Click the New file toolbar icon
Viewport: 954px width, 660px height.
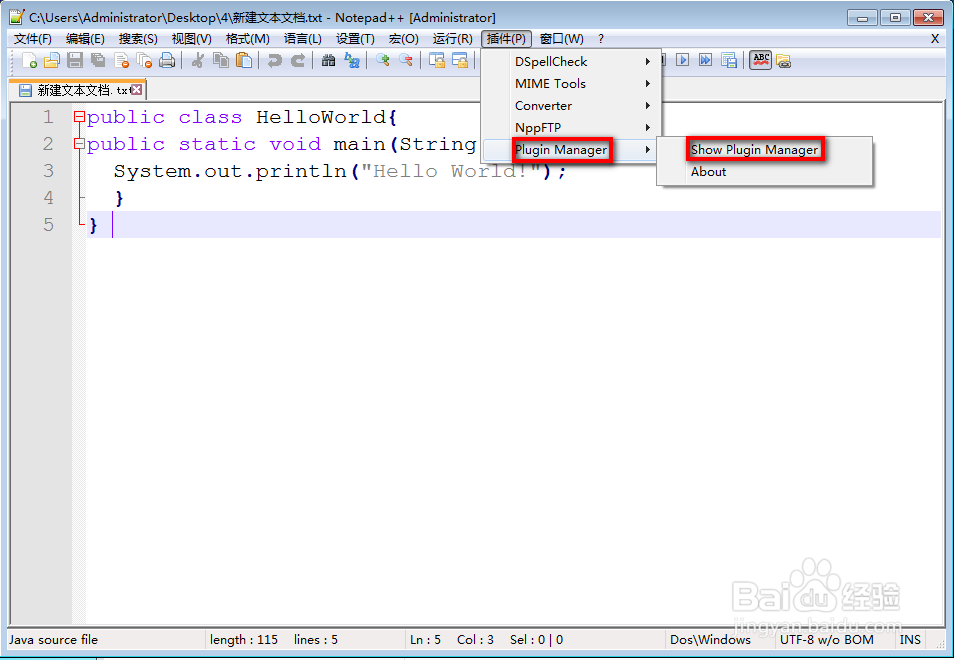[x=29, y=60]
